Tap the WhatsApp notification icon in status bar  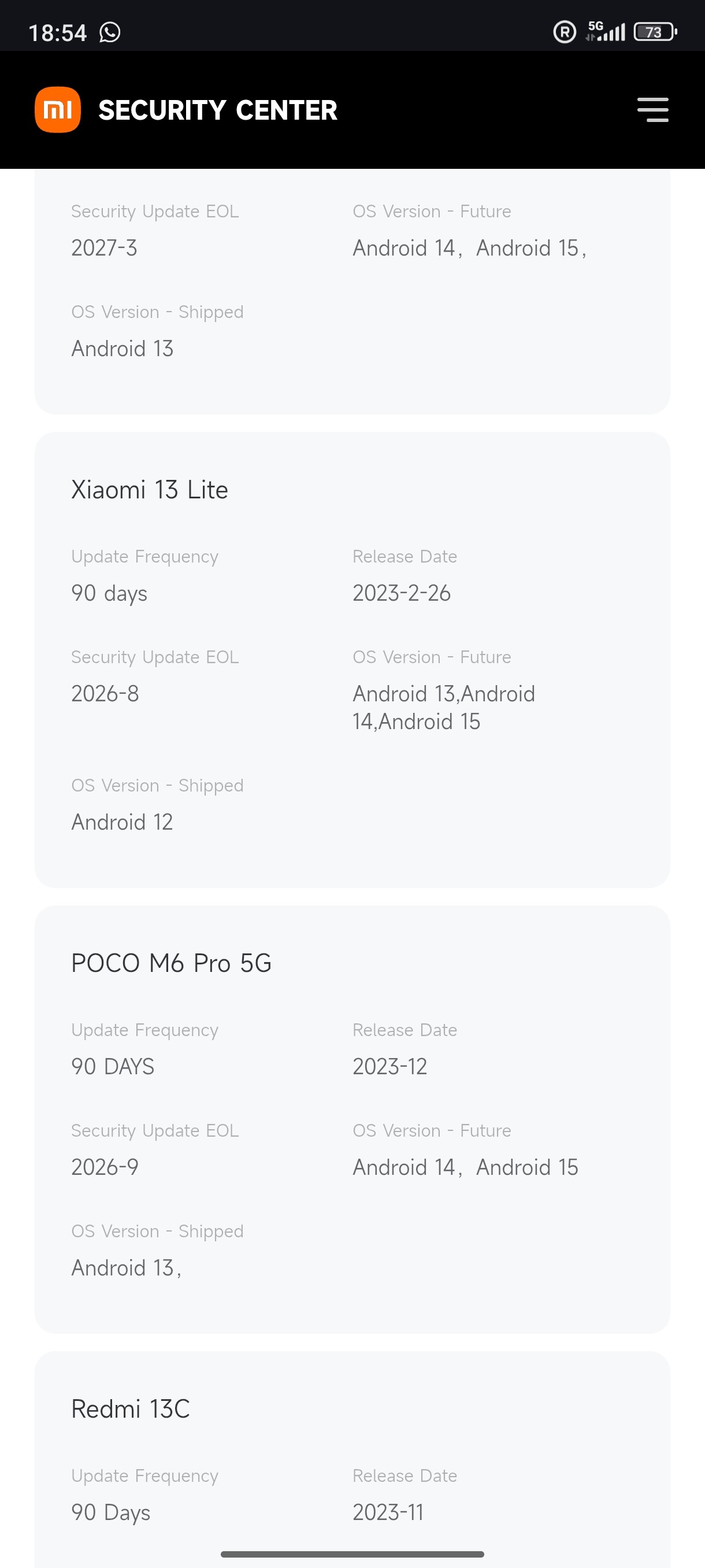[110, 32]
